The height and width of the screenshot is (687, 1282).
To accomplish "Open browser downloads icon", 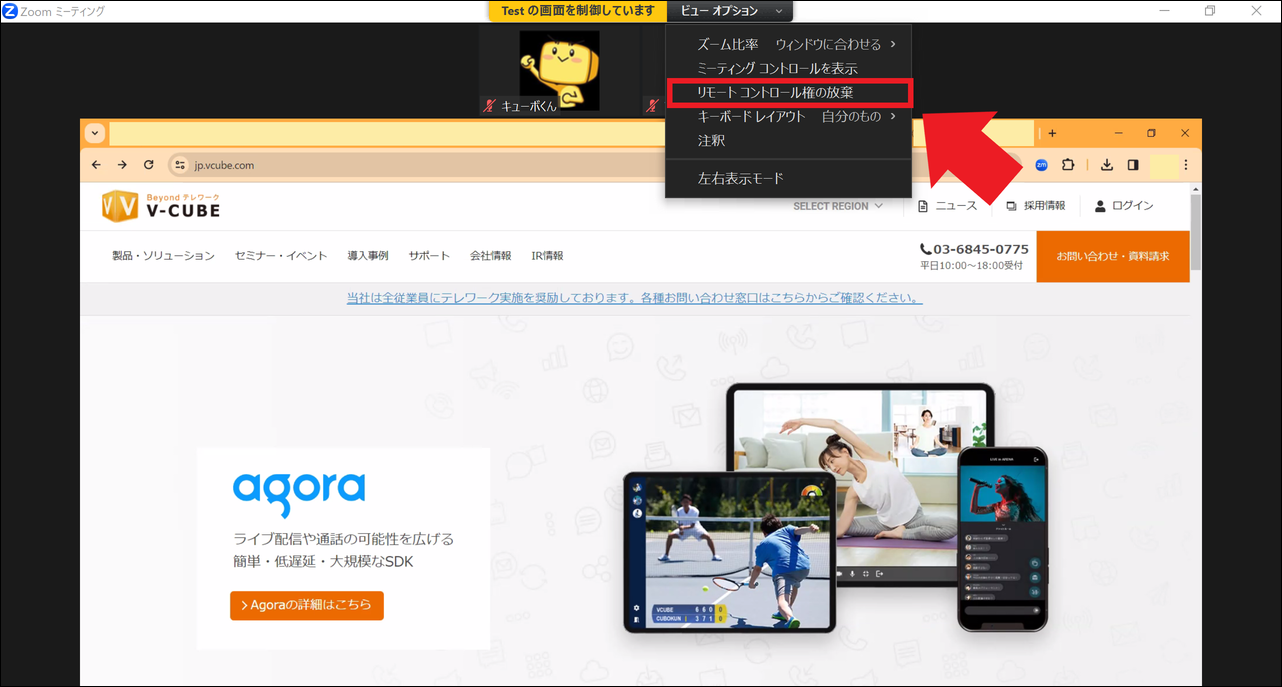I will pos(1107,165).
